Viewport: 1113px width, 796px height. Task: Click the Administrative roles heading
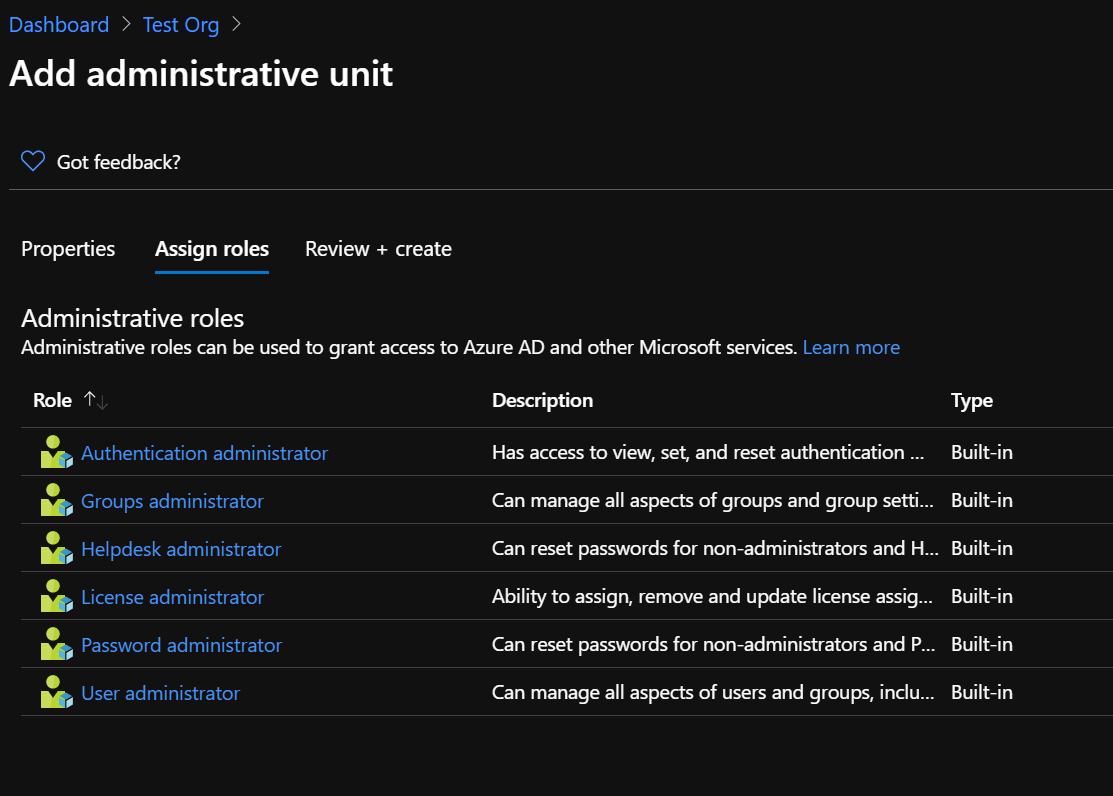(x=133, y=318)
